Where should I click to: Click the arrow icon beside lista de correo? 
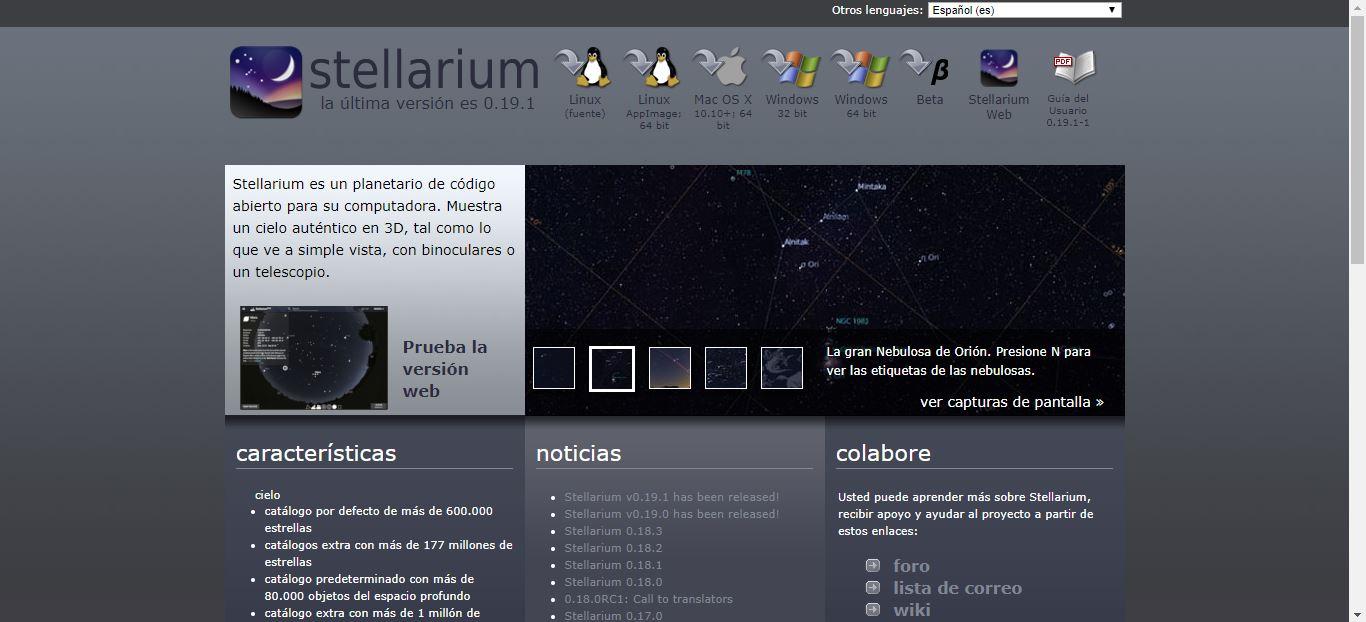click(873, 587)
